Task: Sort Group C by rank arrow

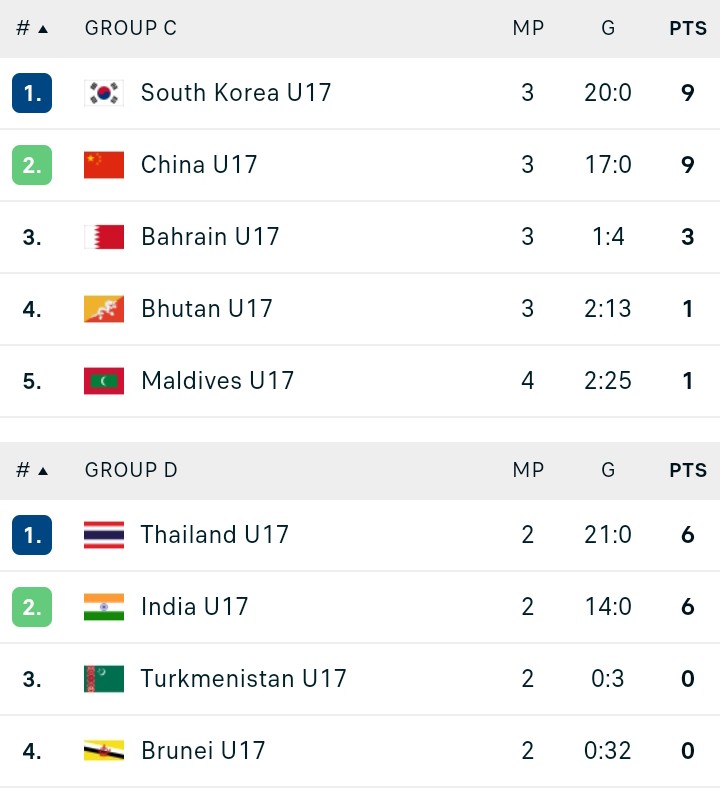Action: (x=43, y=29)
